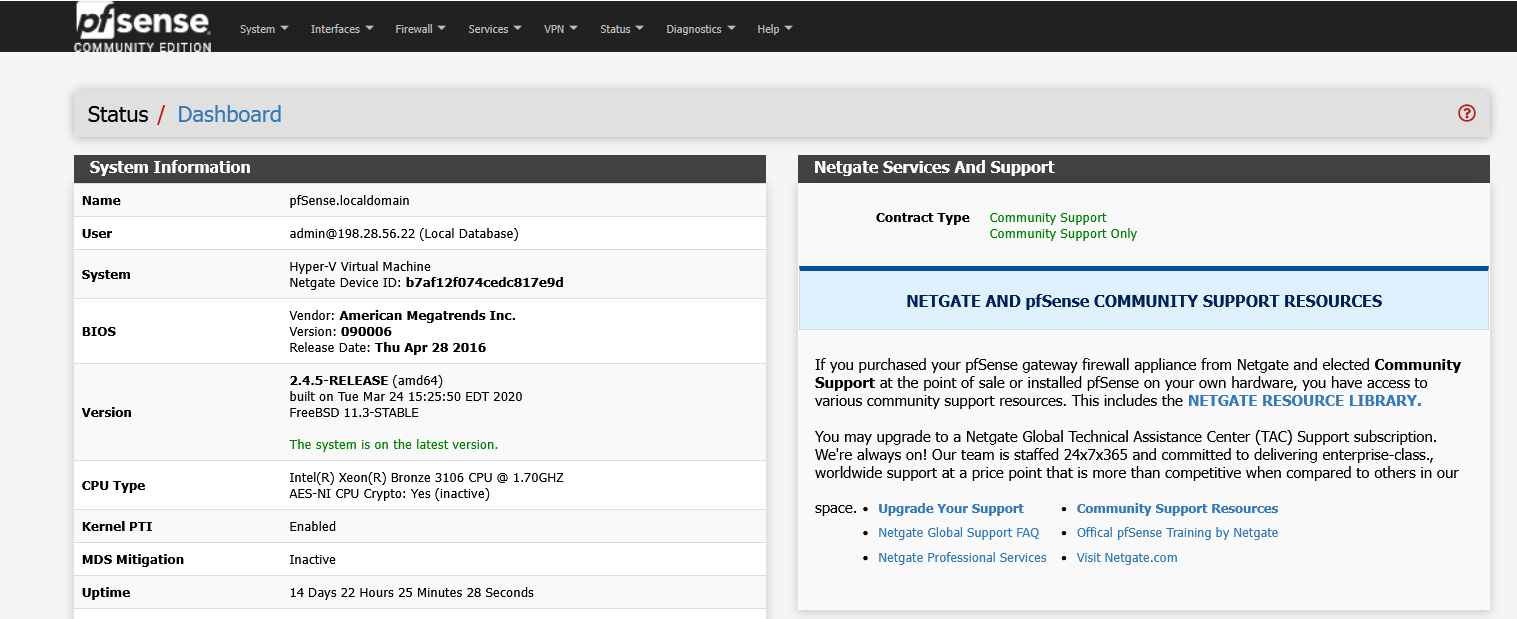The image size is (1517, 619).
Task: Click the Netgate Services And Support header
Action: pos(934,168)
